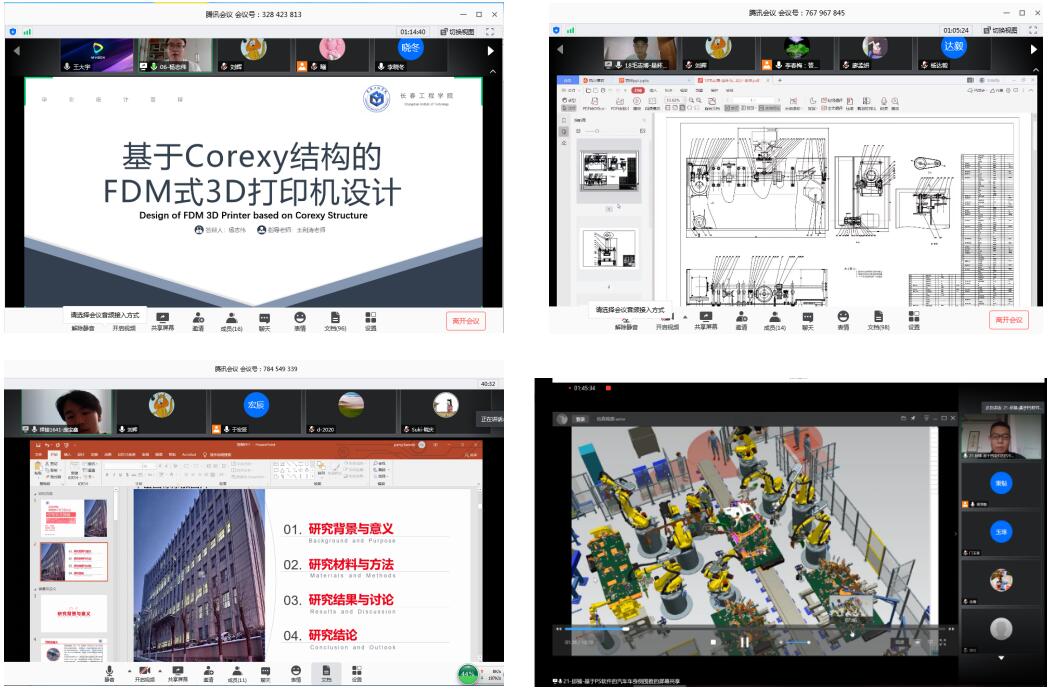1049x690 pixels.
Task: Leave meeting 328 423 813
Action: coord(466,320)
